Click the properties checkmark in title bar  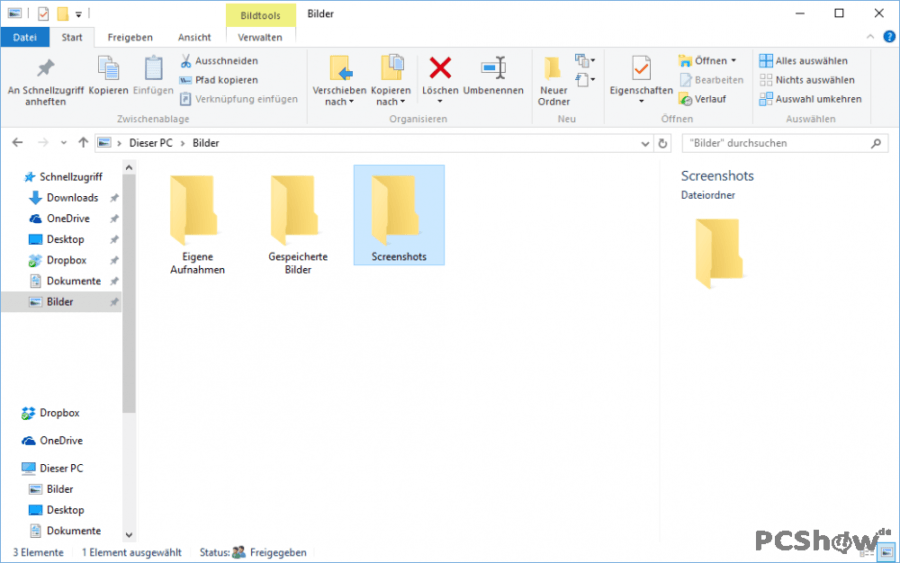click(43, 13)
